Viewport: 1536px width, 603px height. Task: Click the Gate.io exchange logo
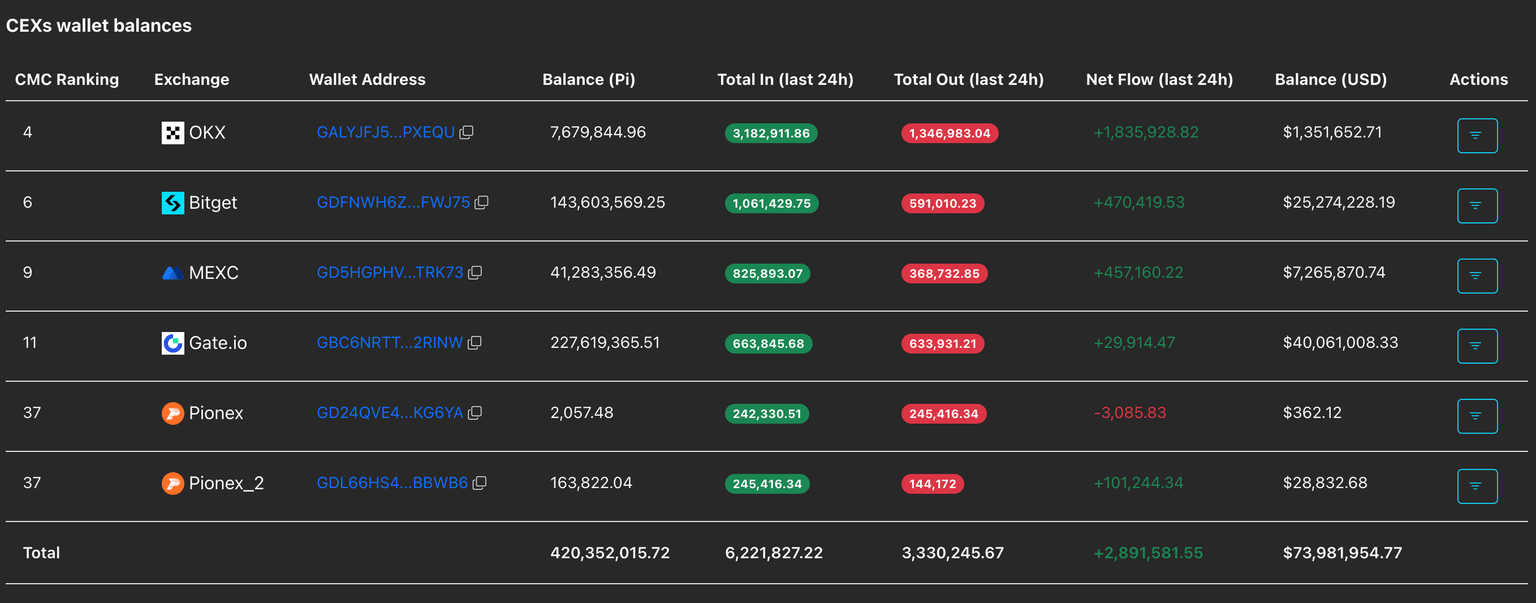click(x=172, y=343)
